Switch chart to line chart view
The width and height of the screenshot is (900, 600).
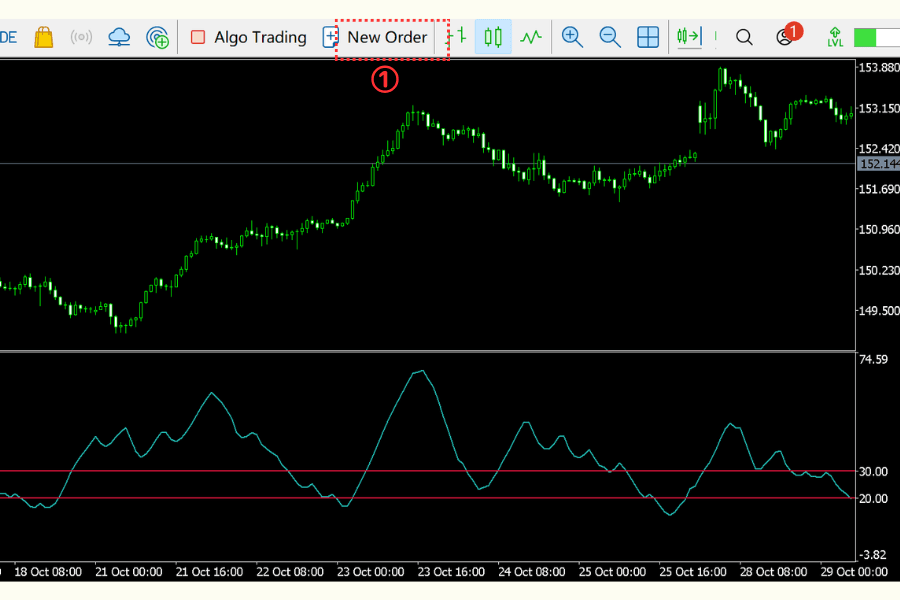click(x=531, y=37)
